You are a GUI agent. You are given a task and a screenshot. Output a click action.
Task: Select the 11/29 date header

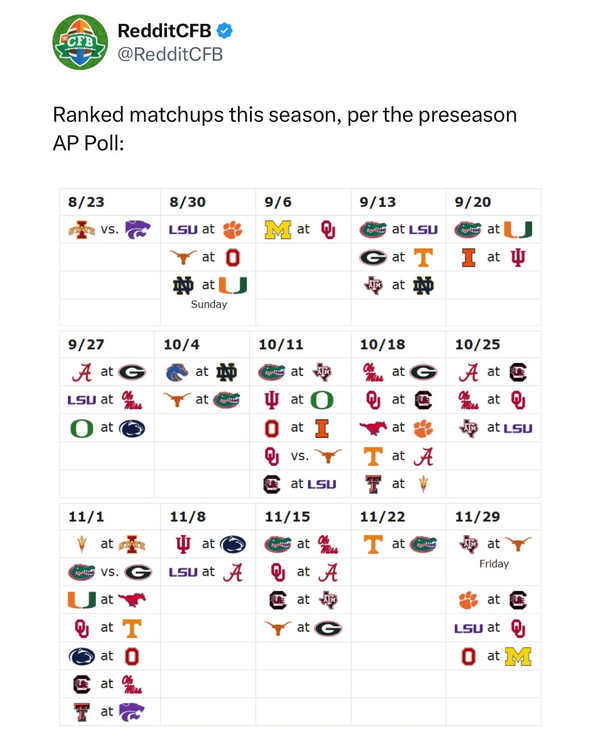pos(476,516)
